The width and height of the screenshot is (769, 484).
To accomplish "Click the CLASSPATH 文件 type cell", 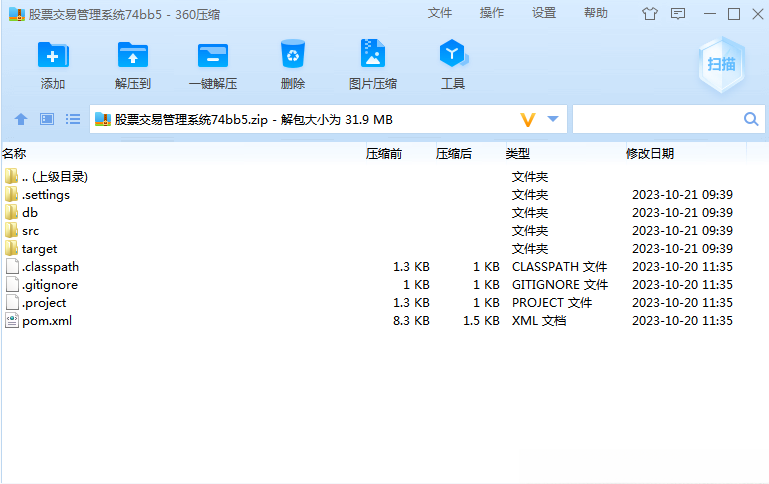I will [x=559, y=267].
